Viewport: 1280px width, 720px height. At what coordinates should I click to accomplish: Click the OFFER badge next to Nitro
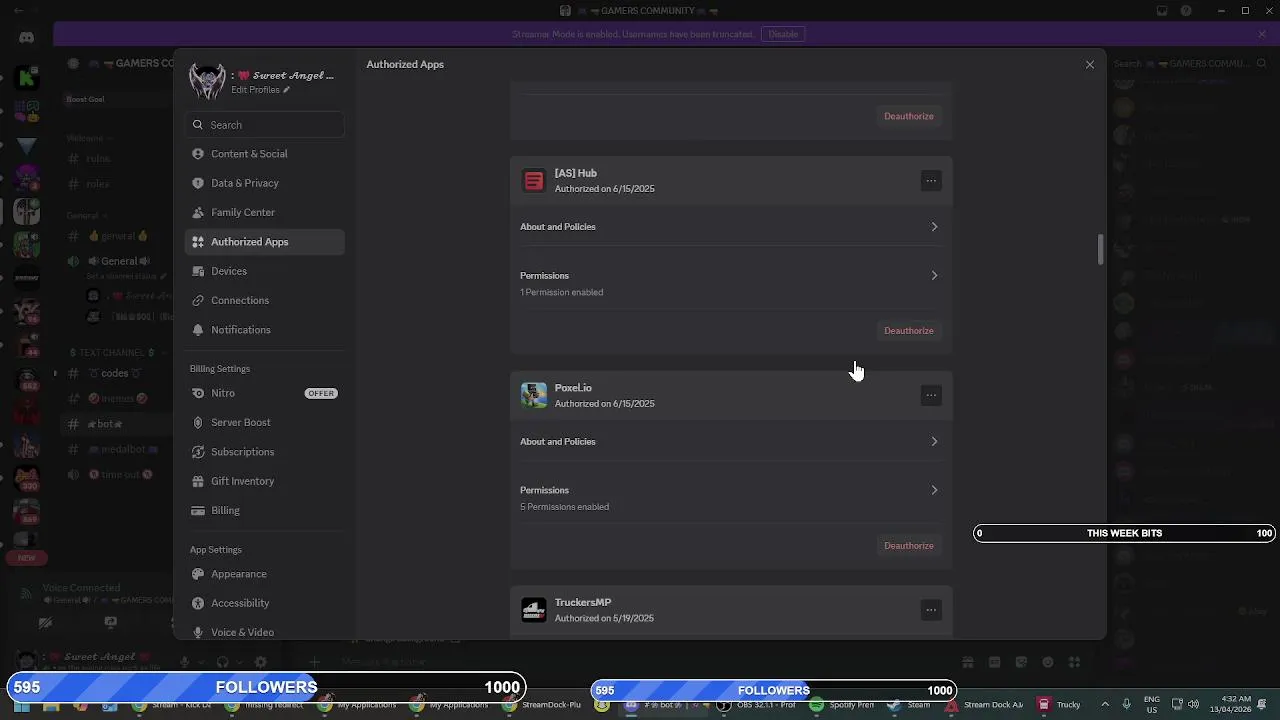point(321,393)
